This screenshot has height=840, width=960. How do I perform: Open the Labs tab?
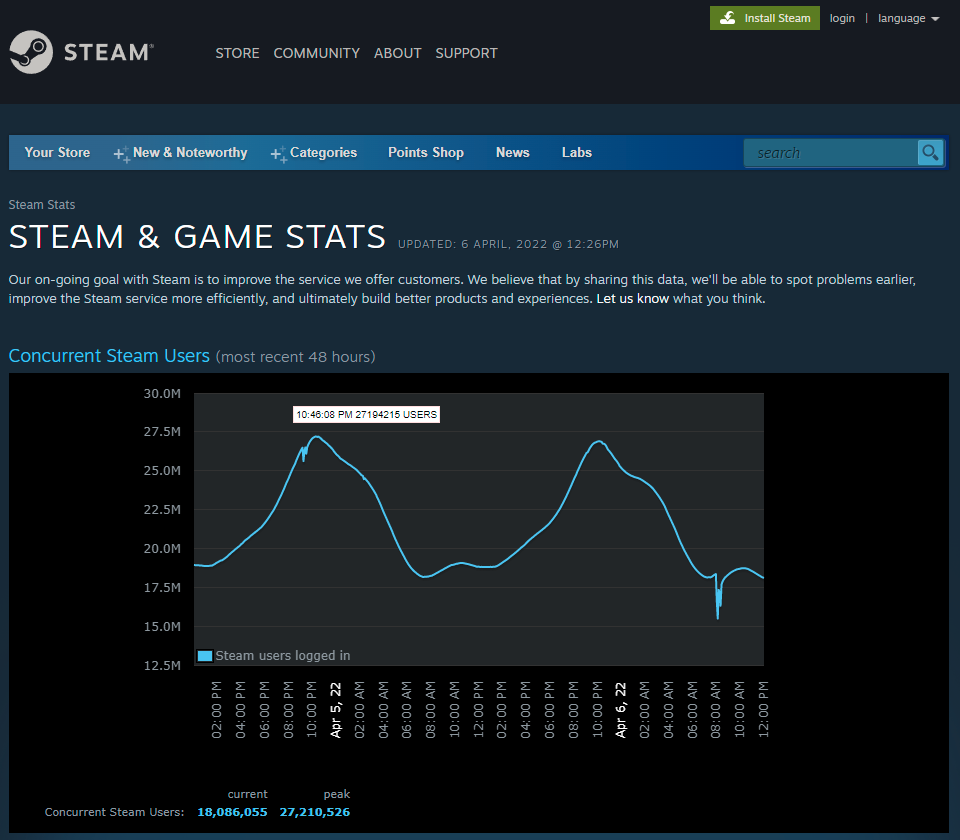coord(577,152)
